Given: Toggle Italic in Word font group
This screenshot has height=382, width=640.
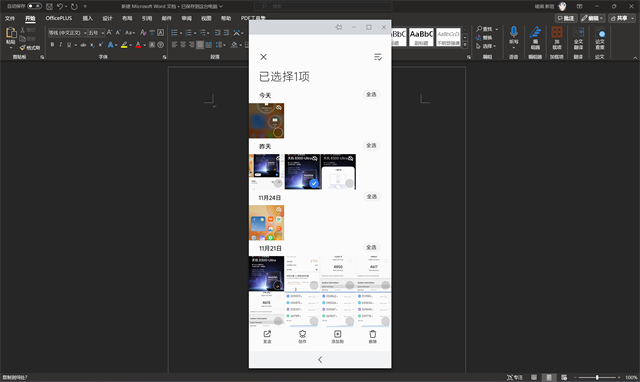Looking at the screenshot, I should 60,44.
